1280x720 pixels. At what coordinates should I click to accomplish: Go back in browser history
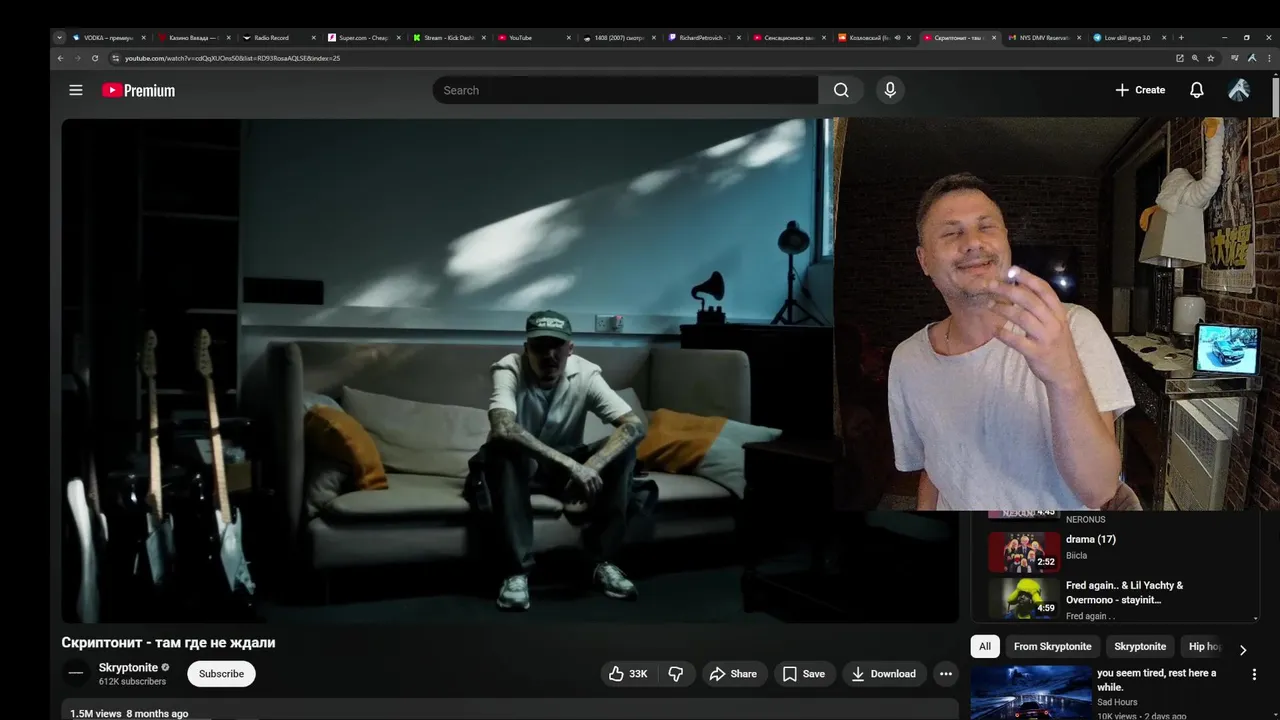(60, 58)
